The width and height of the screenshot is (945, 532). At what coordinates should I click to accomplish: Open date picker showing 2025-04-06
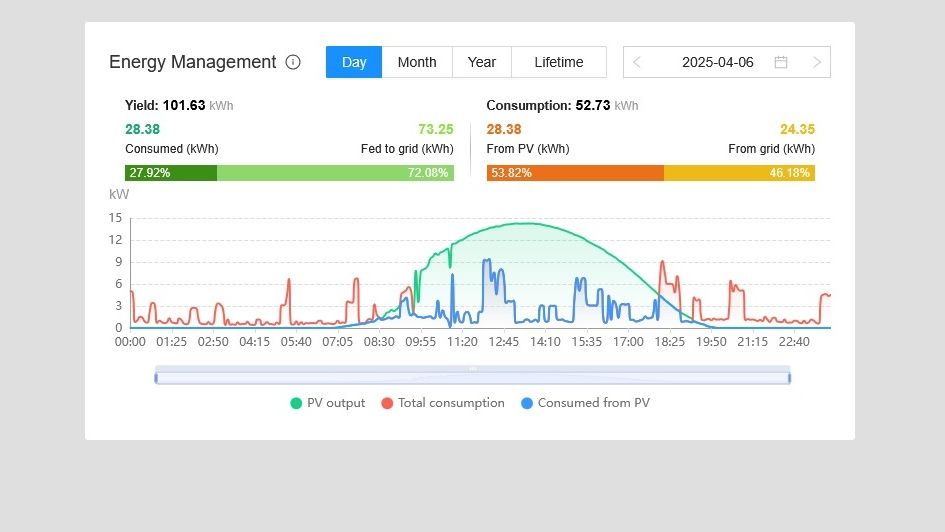(x=717, y=62)
